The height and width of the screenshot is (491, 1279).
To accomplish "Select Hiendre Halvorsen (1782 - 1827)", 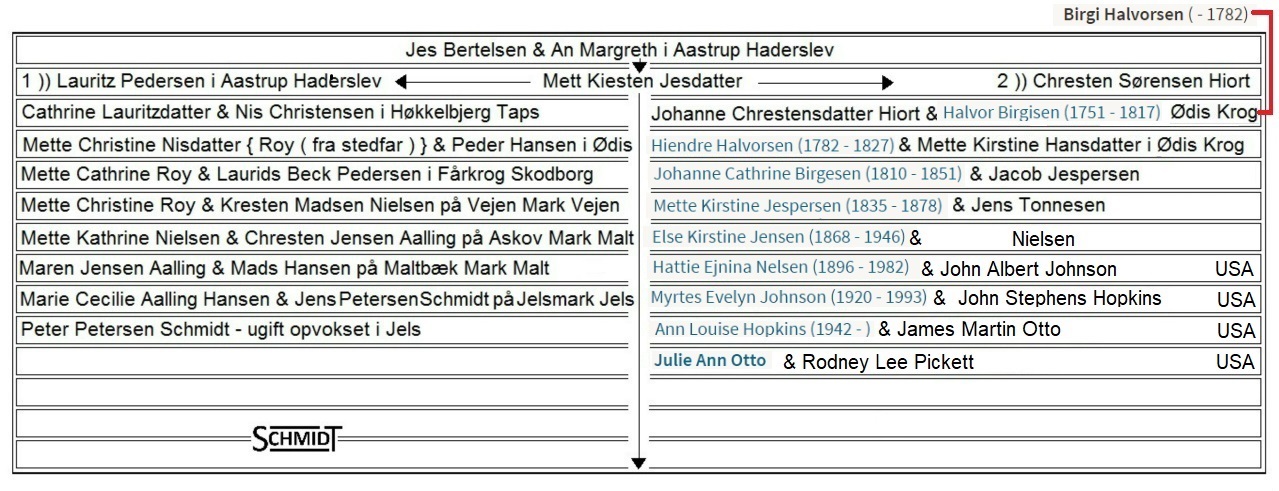I will (x=772, y=146).
